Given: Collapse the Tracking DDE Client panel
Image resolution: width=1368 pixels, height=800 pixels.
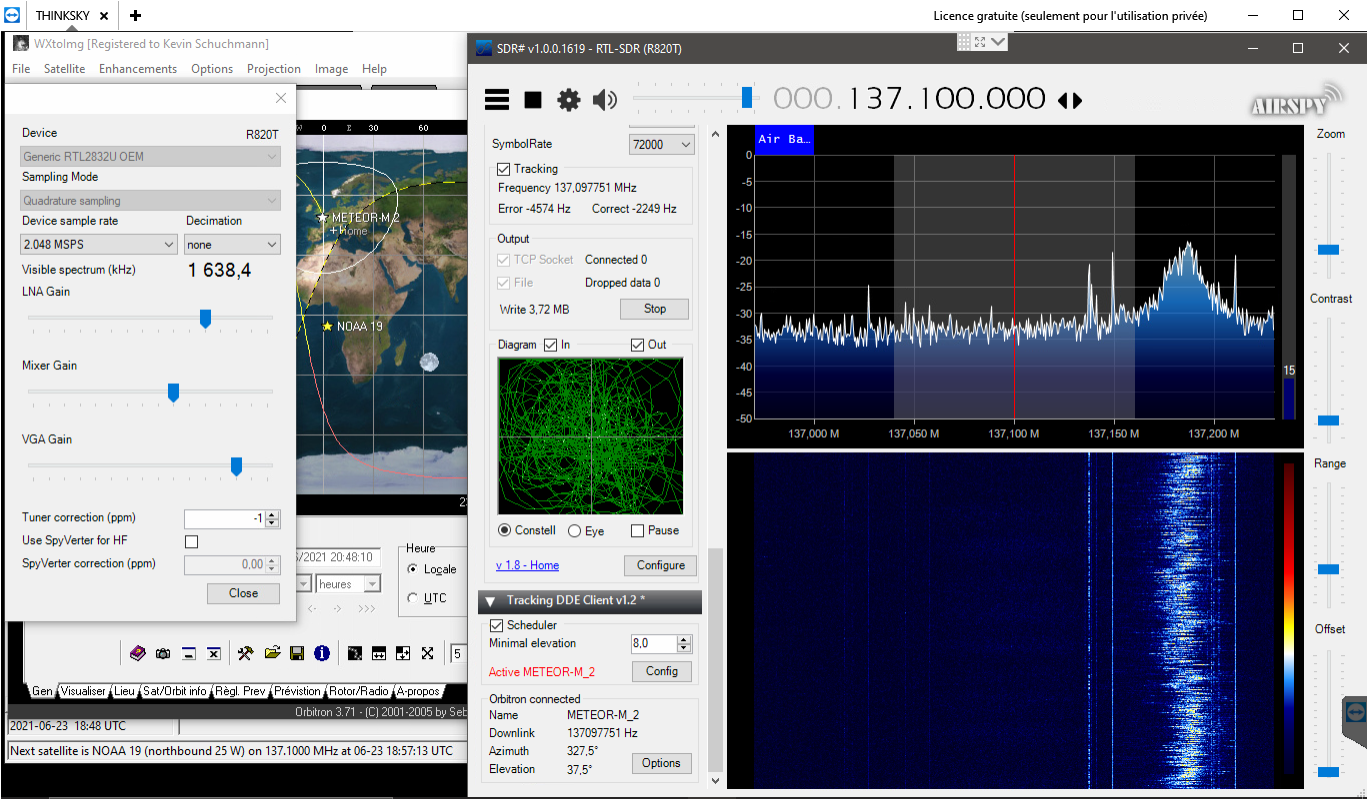Looking at the screenshot, I should click(491, 601).
